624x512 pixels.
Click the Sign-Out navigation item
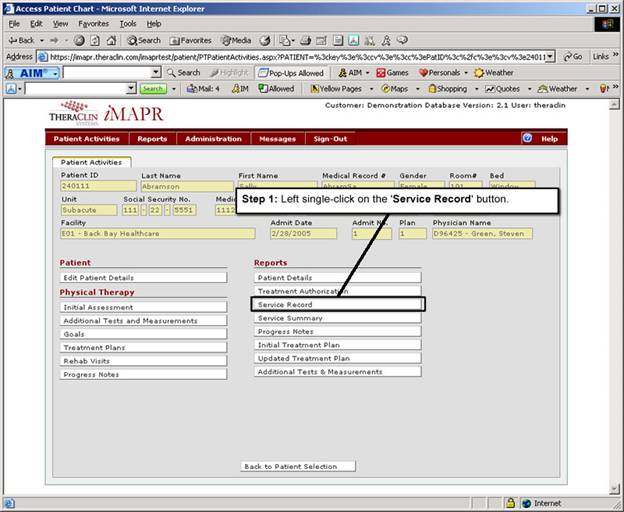(330, 139)
